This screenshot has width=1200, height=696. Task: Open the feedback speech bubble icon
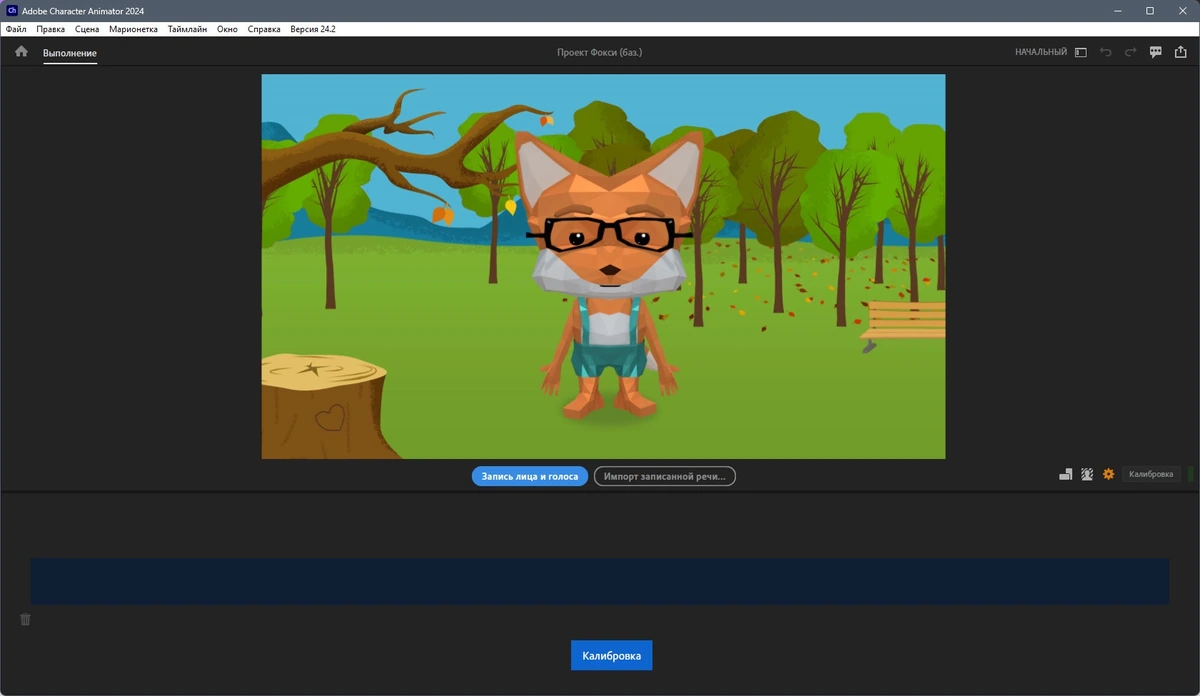coord(1155,52)
